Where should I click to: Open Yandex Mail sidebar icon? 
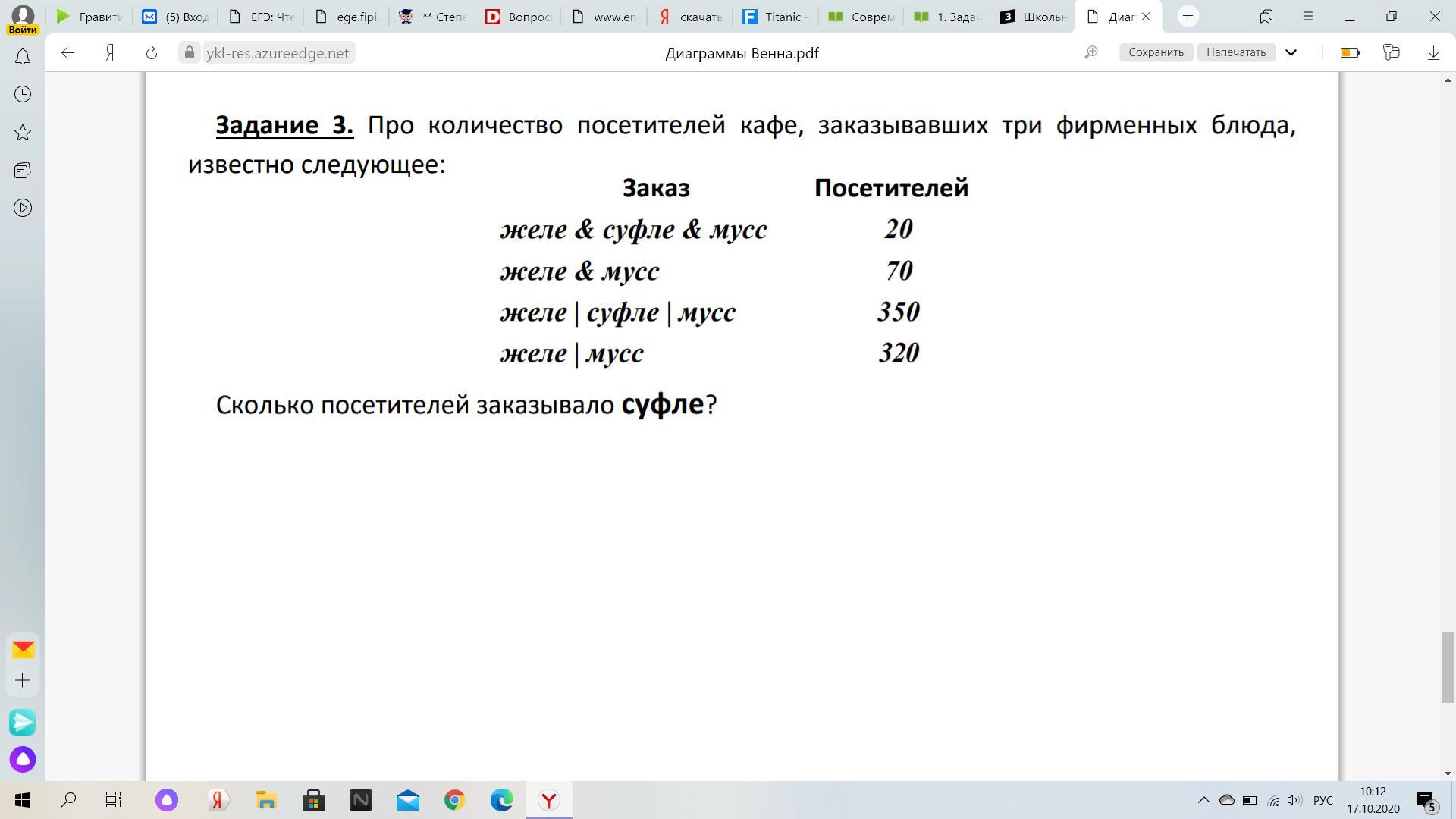(23, 649)
